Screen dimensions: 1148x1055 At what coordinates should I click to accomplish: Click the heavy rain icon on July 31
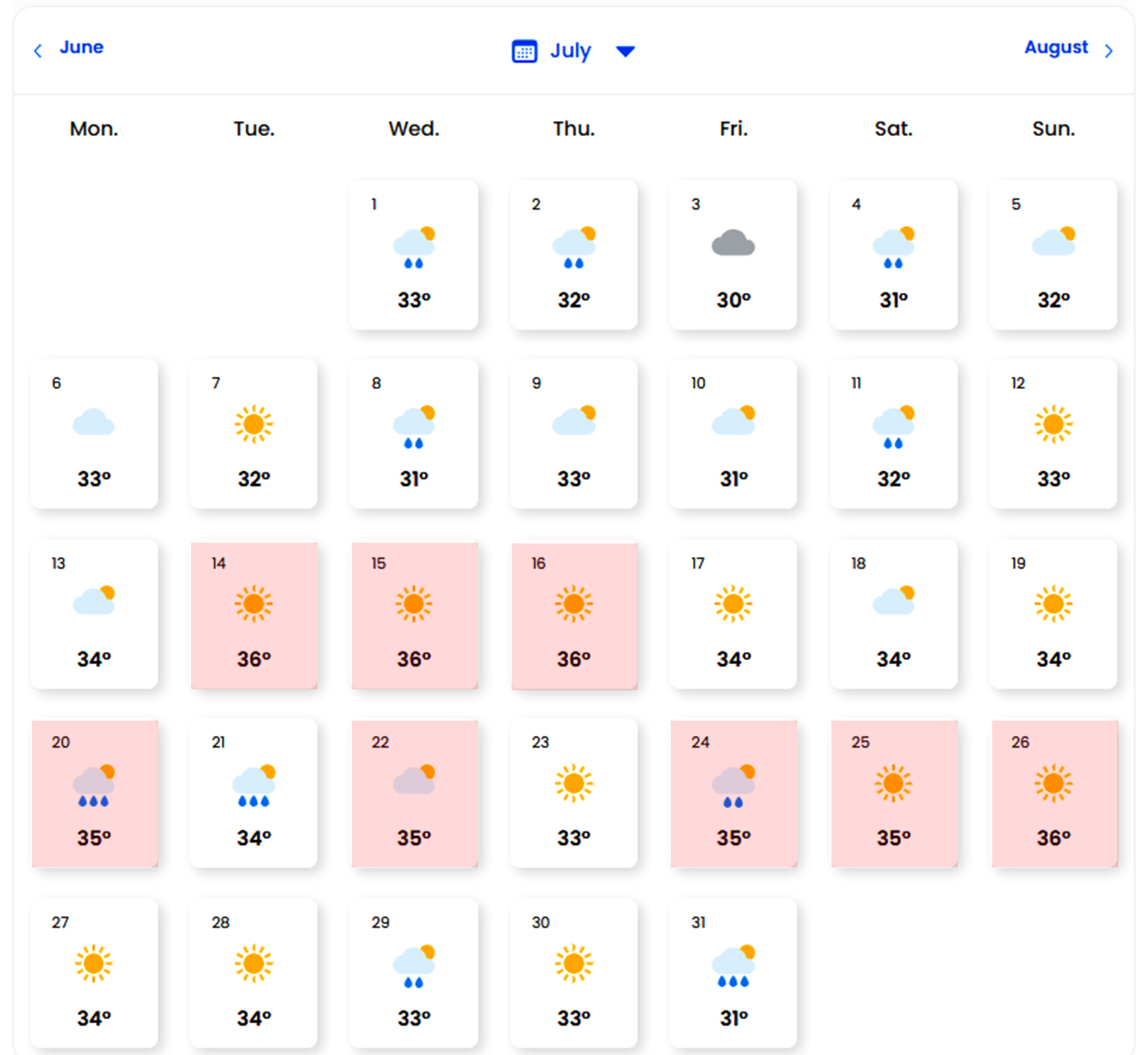click(x=733, y=966)
